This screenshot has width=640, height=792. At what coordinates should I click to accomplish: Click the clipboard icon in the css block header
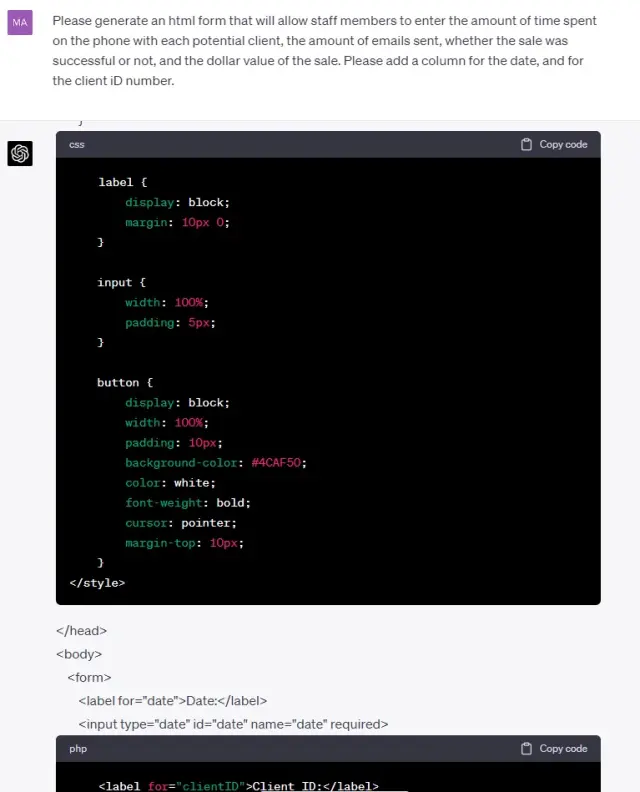click(526, 145)
